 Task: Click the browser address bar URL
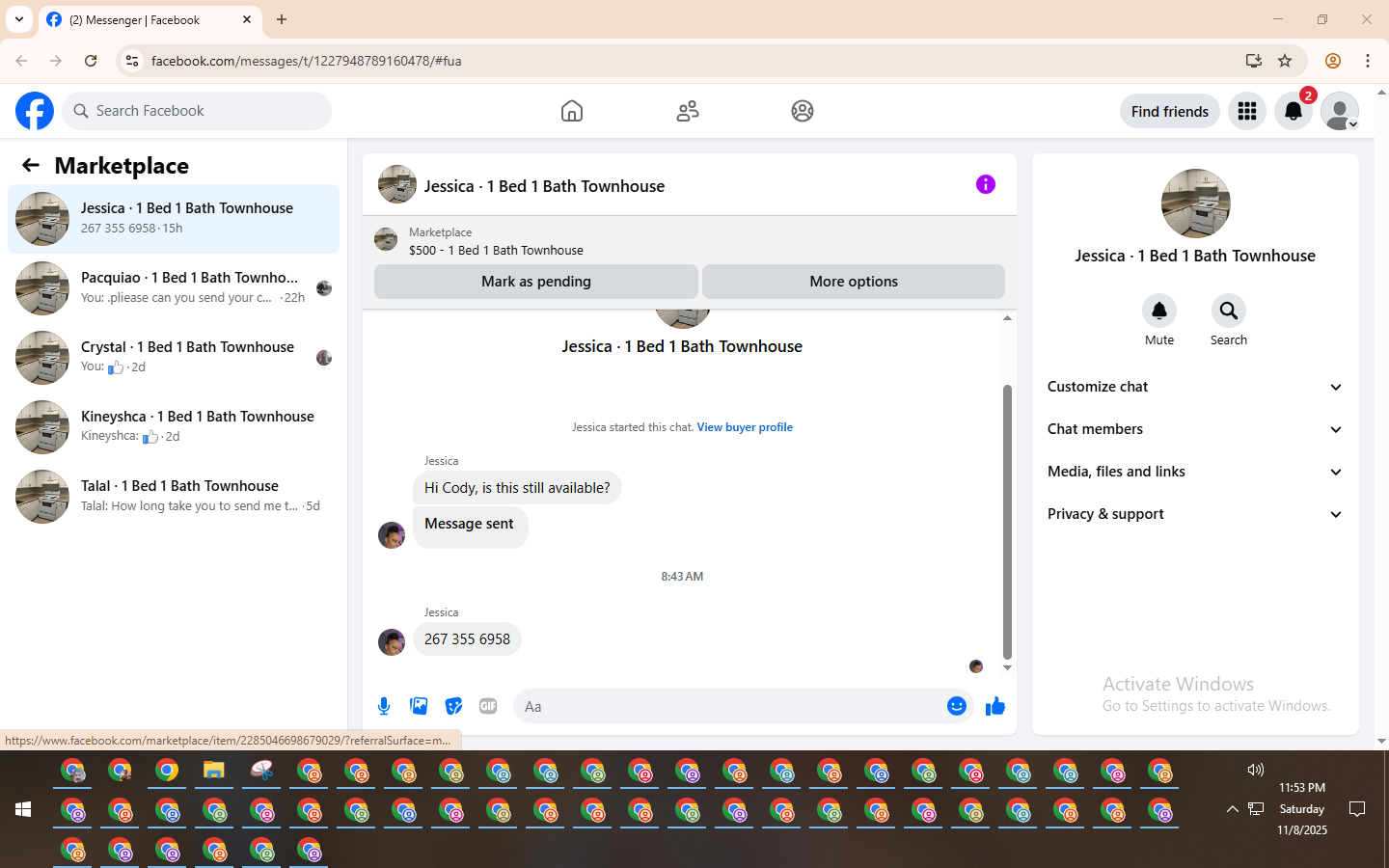[x=306, y=61]
